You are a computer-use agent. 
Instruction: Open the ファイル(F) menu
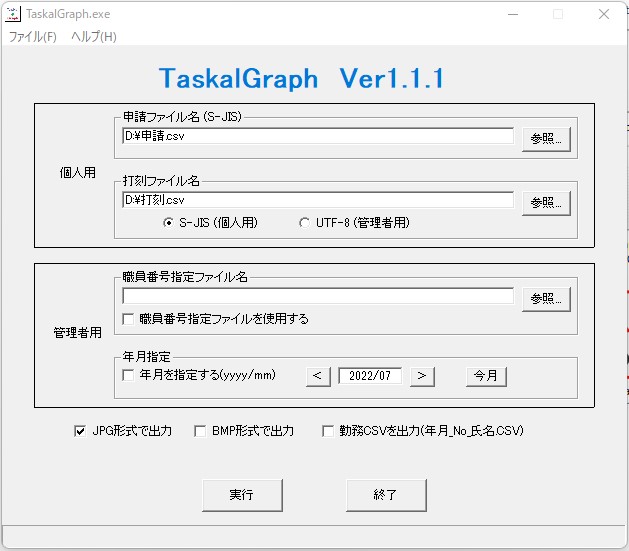32,37
